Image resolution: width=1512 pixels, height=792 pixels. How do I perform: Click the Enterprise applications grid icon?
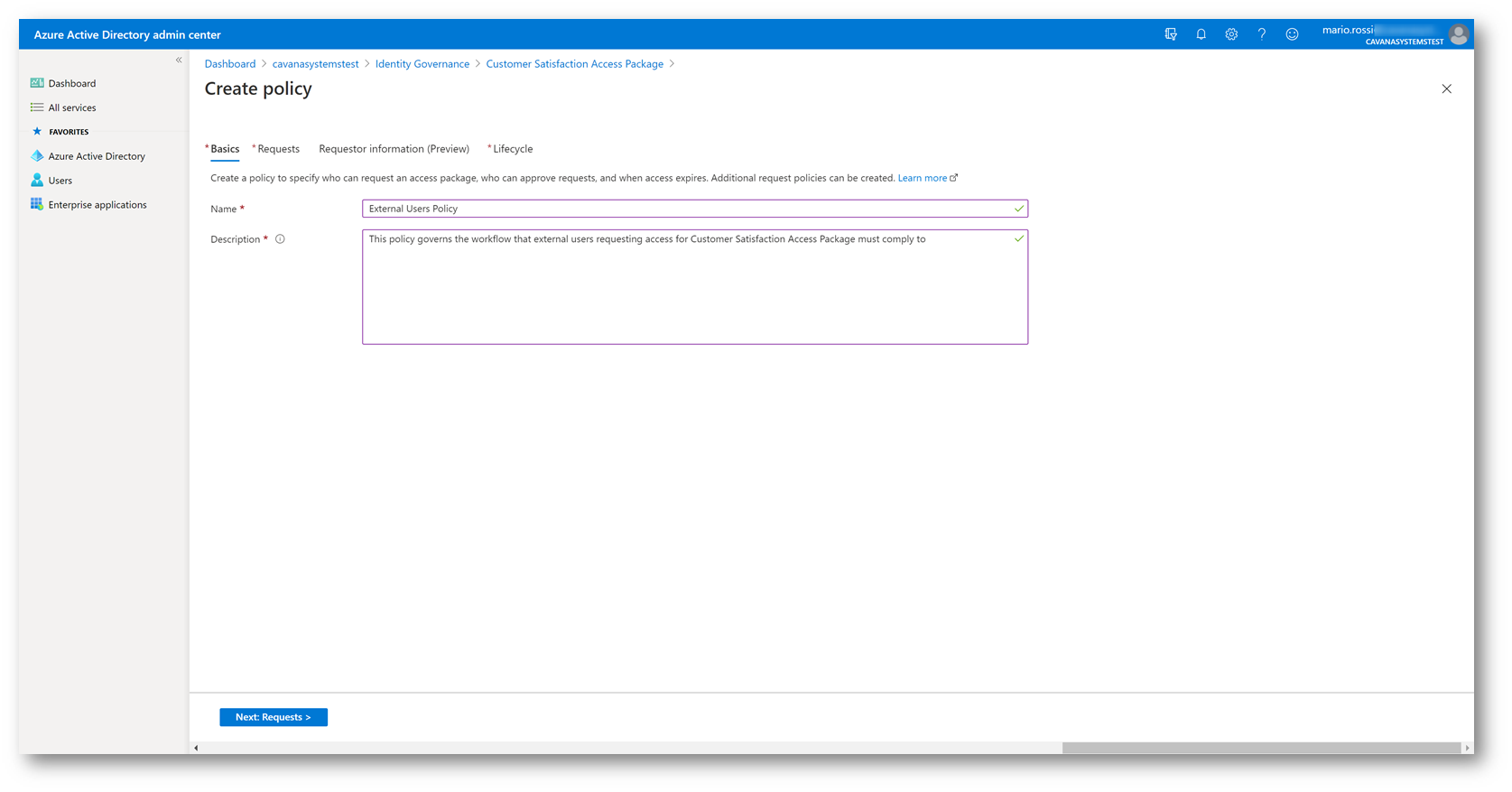coord(37,204)
